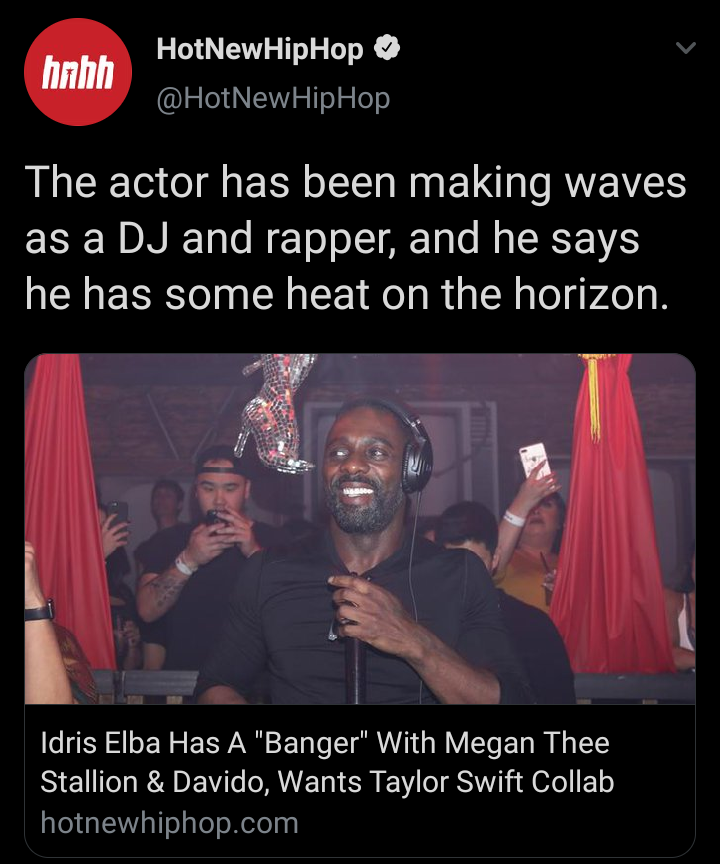
Task: Open the red hnhh profile avatar
Action: click(x=78, y=72)
